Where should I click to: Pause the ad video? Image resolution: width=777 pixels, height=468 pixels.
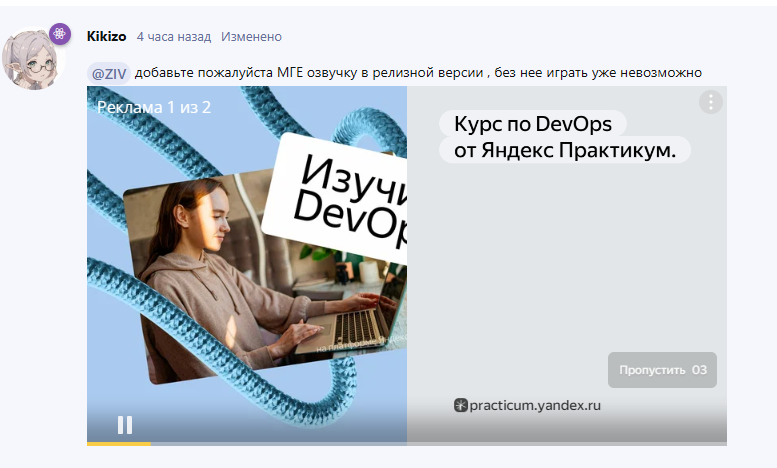tap(125, 425)
